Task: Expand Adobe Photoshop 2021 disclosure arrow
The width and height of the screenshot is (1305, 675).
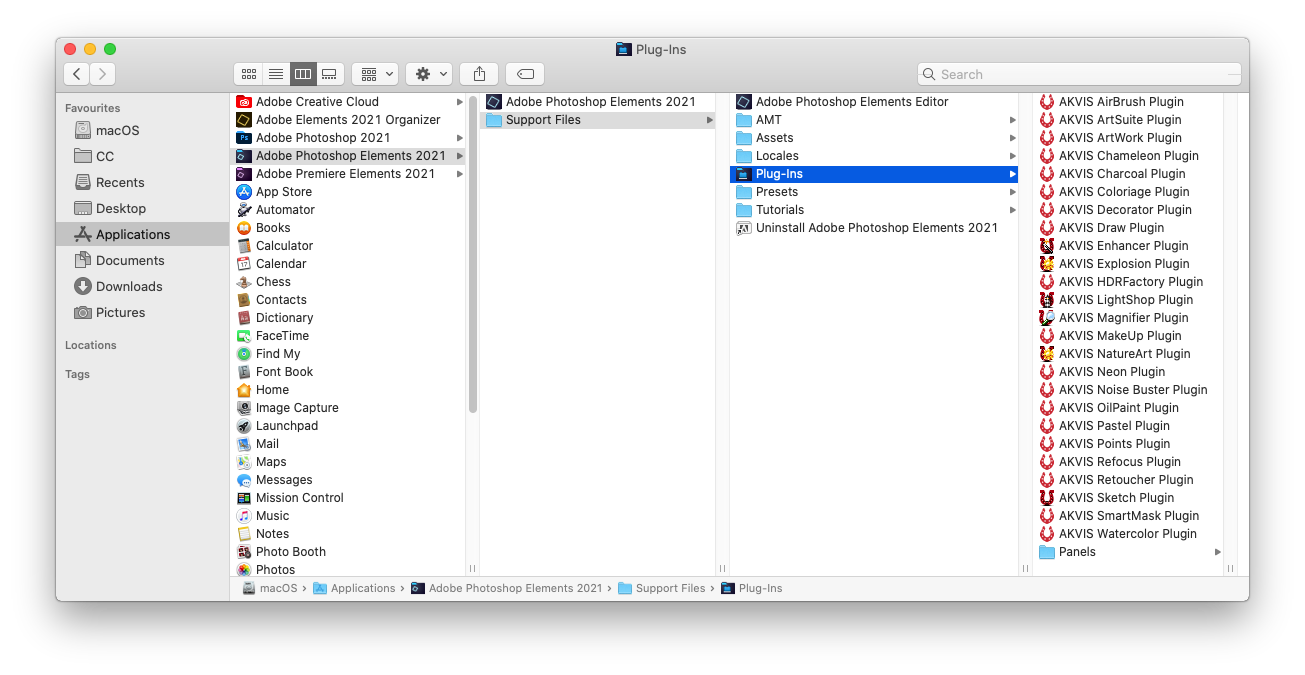Action: tap(460, 138)
